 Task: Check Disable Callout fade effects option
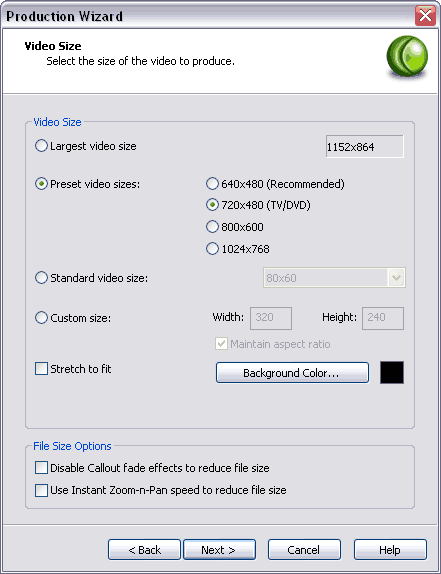(x=41, y=467)
